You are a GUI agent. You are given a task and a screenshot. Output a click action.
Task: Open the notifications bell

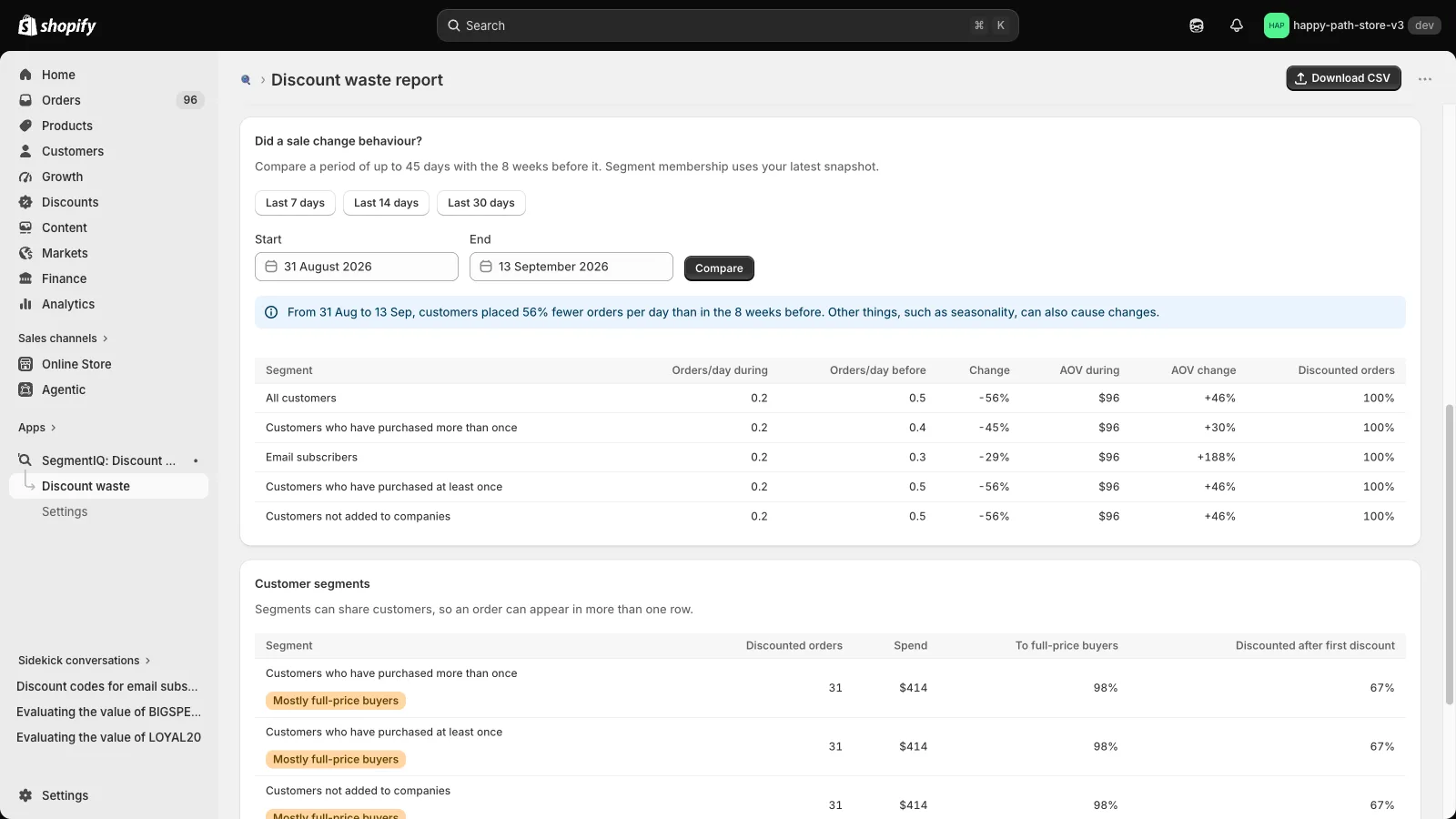pyautogui.click(x=1236, y=25)
